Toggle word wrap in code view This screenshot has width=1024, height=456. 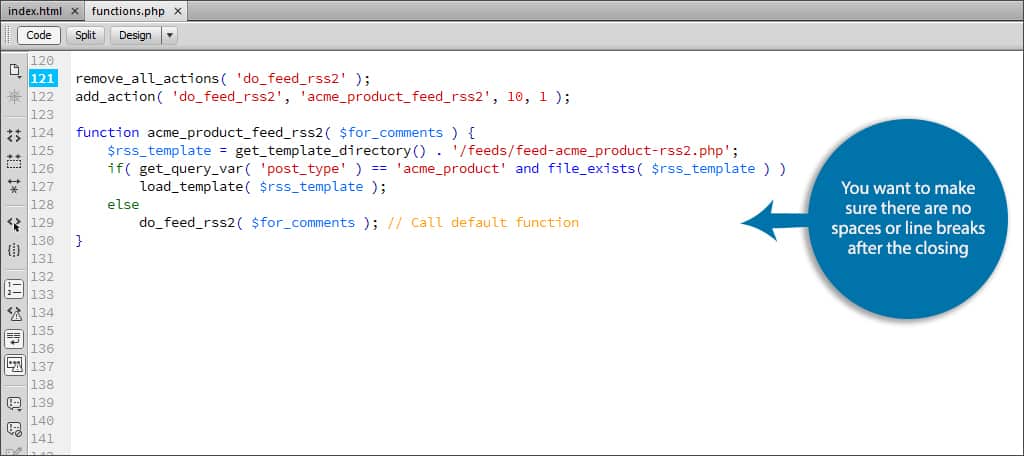[x=14, y=340]
